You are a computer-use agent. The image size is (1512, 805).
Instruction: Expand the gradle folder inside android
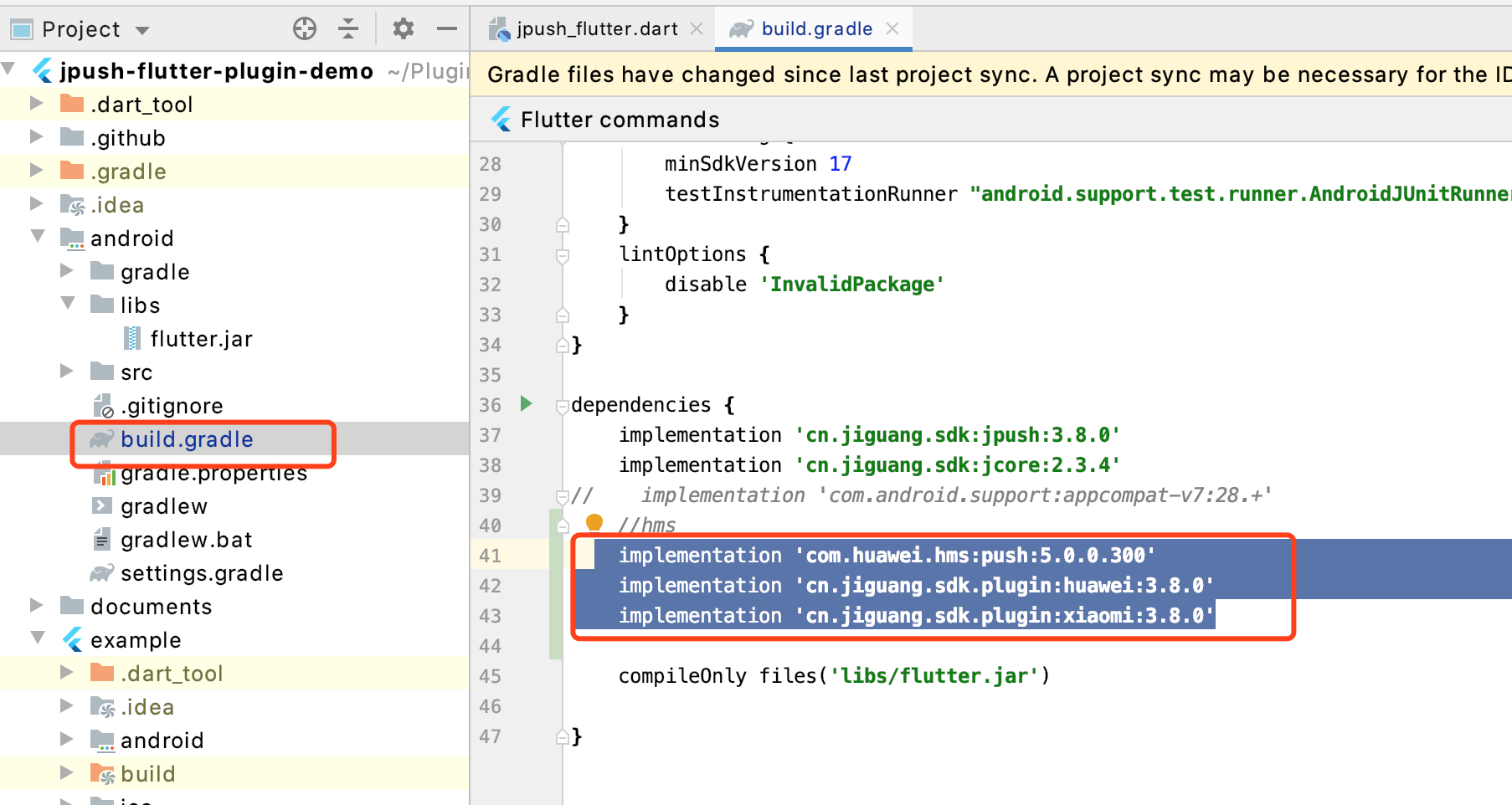(67, 270)
